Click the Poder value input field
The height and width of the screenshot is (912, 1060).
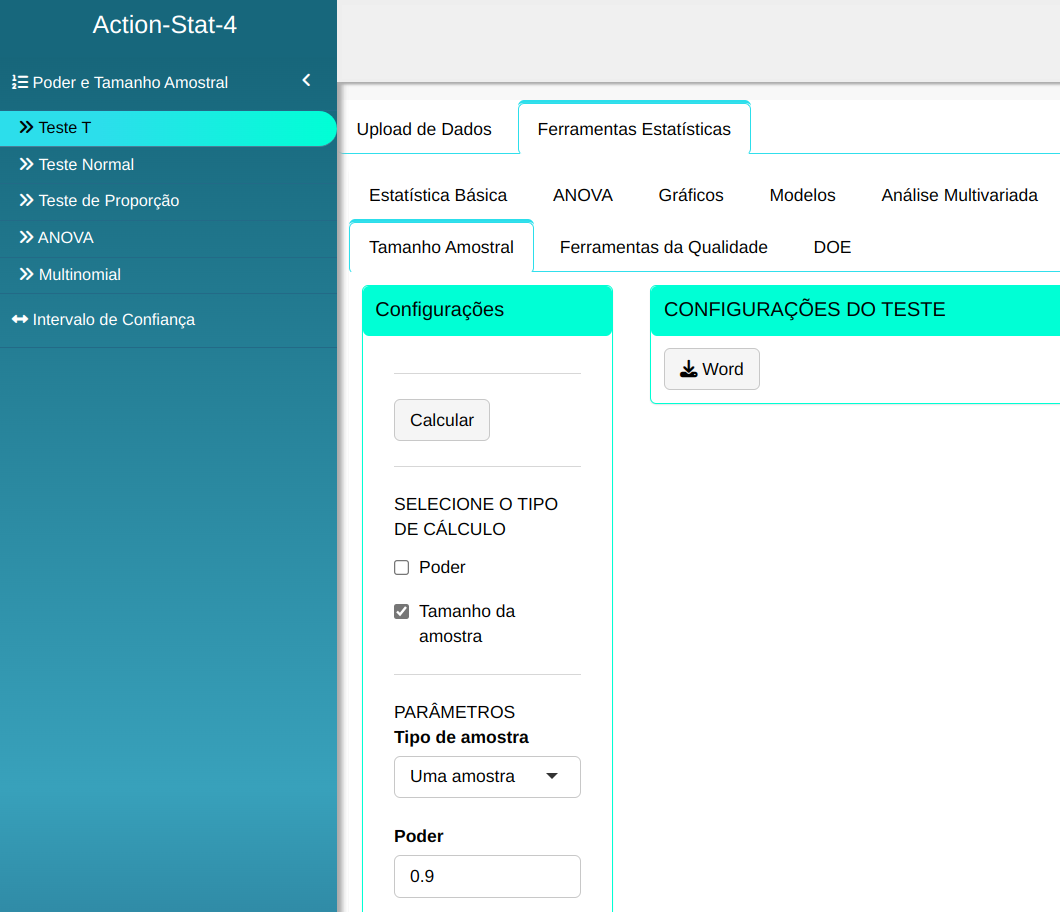coord(487,877)
